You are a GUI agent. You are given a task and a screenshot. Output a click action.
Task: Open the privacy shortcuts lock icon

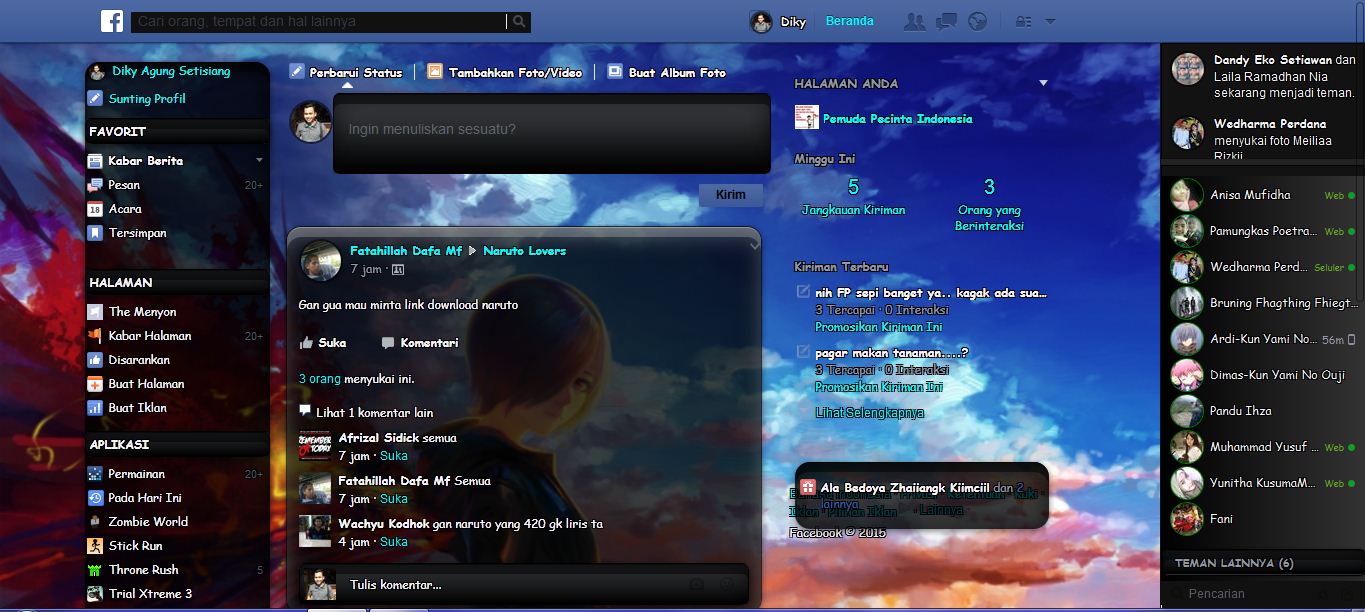1022,21
